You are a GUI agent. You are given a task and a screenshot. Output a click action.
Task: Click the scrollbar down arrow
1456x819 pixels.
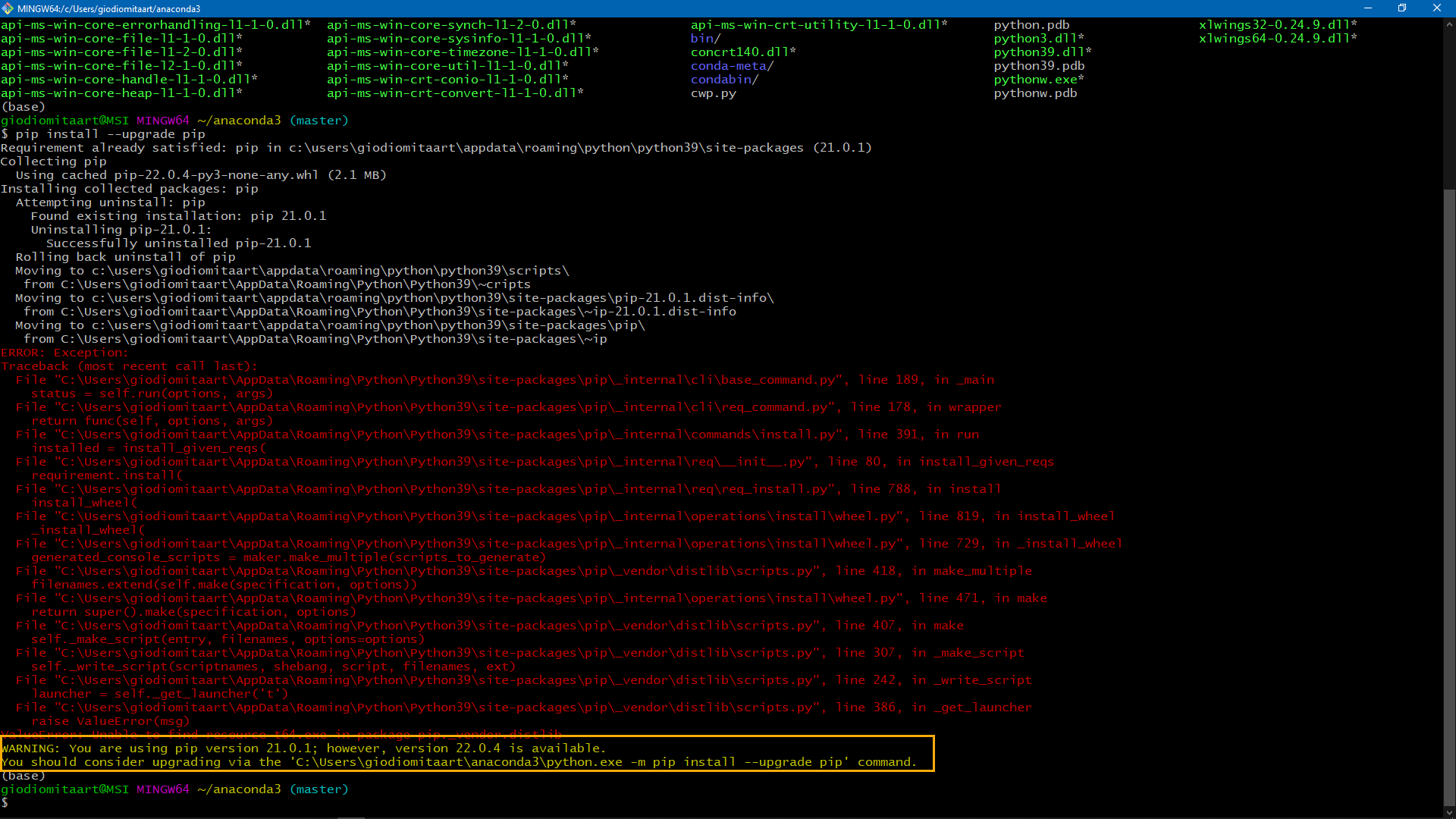(x=1449, y=811)
